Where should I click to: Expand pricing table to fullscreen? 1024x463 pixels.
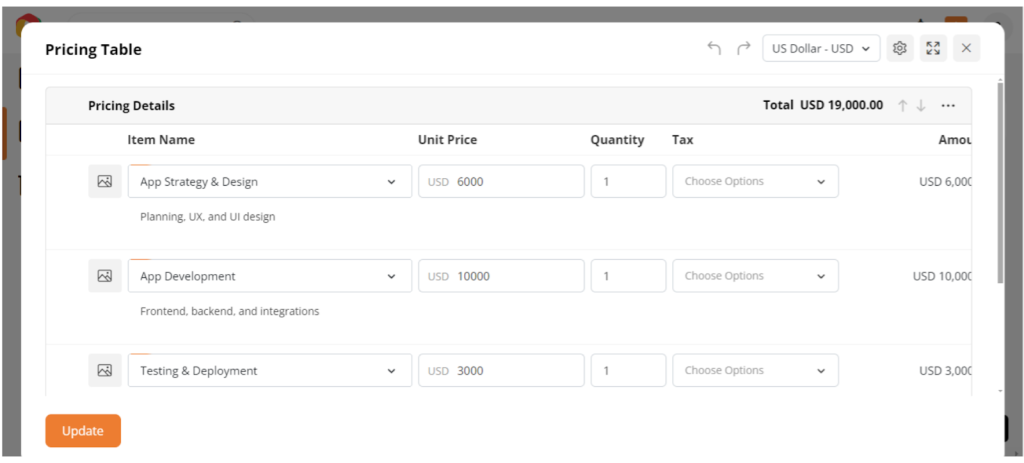[932, 48]
